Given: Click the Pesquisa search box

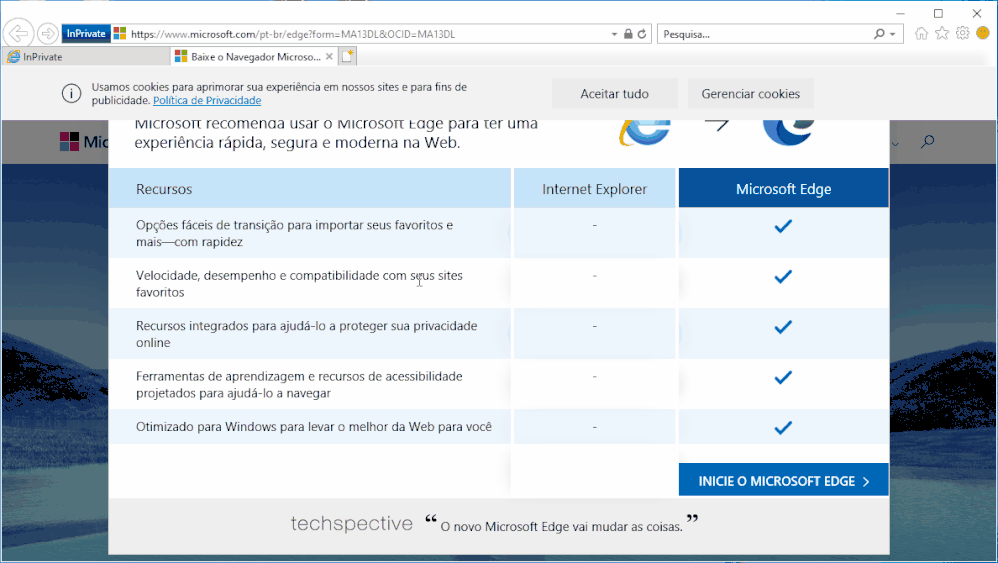Looking at the screenshot, I should (764, 34).
